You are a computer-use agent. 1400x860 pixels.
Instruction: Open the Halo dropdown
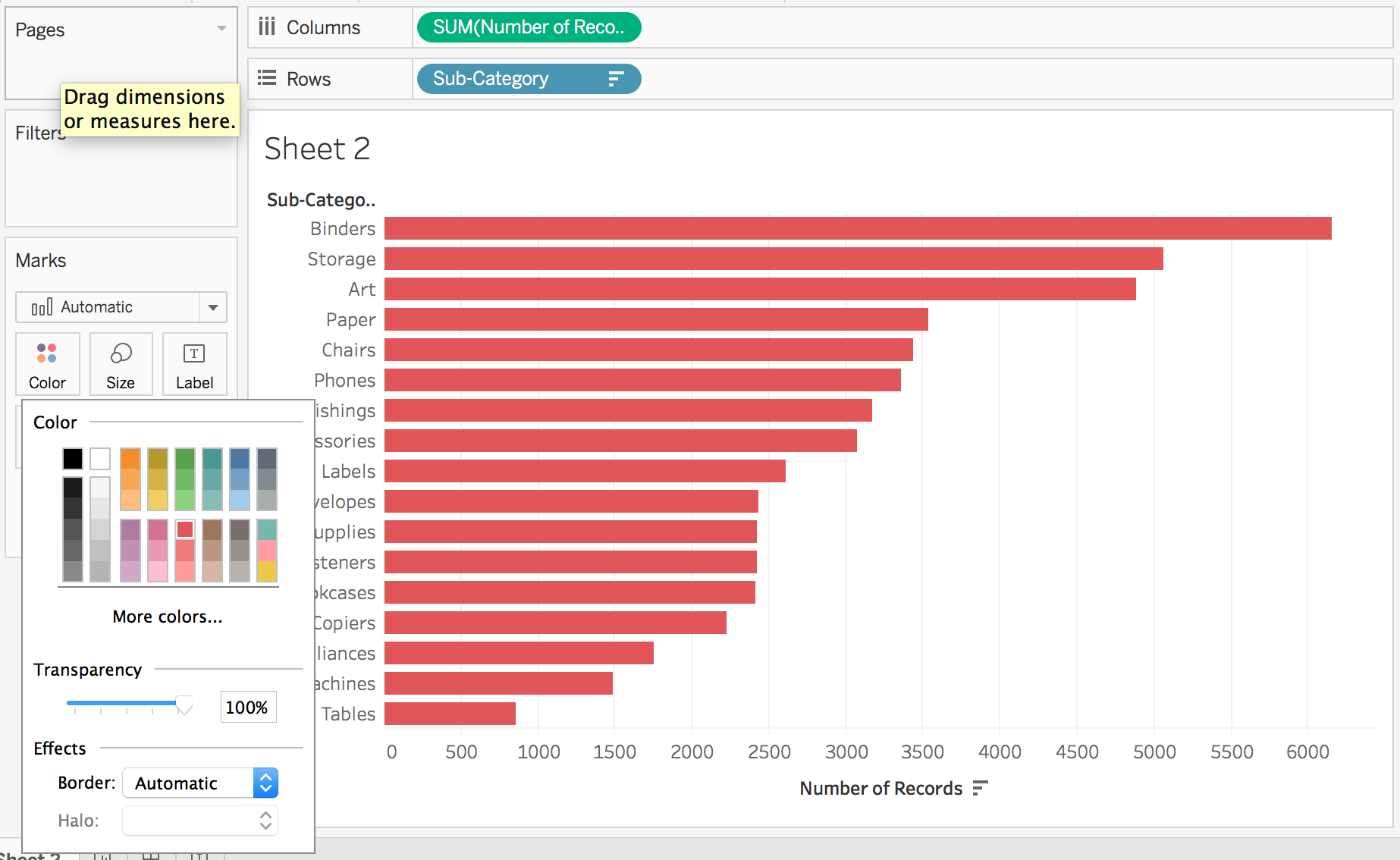200,821
